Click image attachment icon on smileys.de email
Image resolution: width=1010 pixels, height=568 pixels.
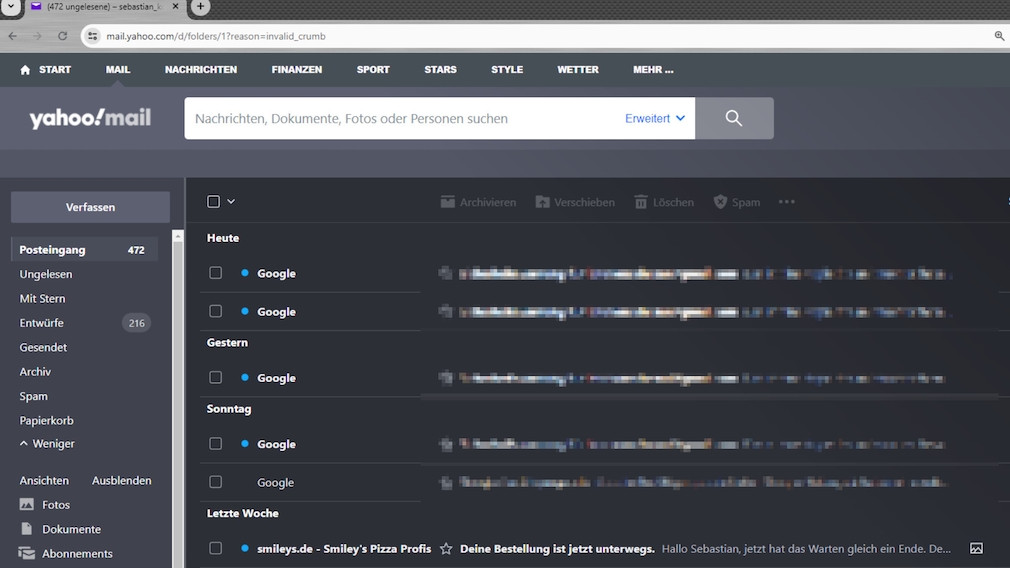point(977,549)
